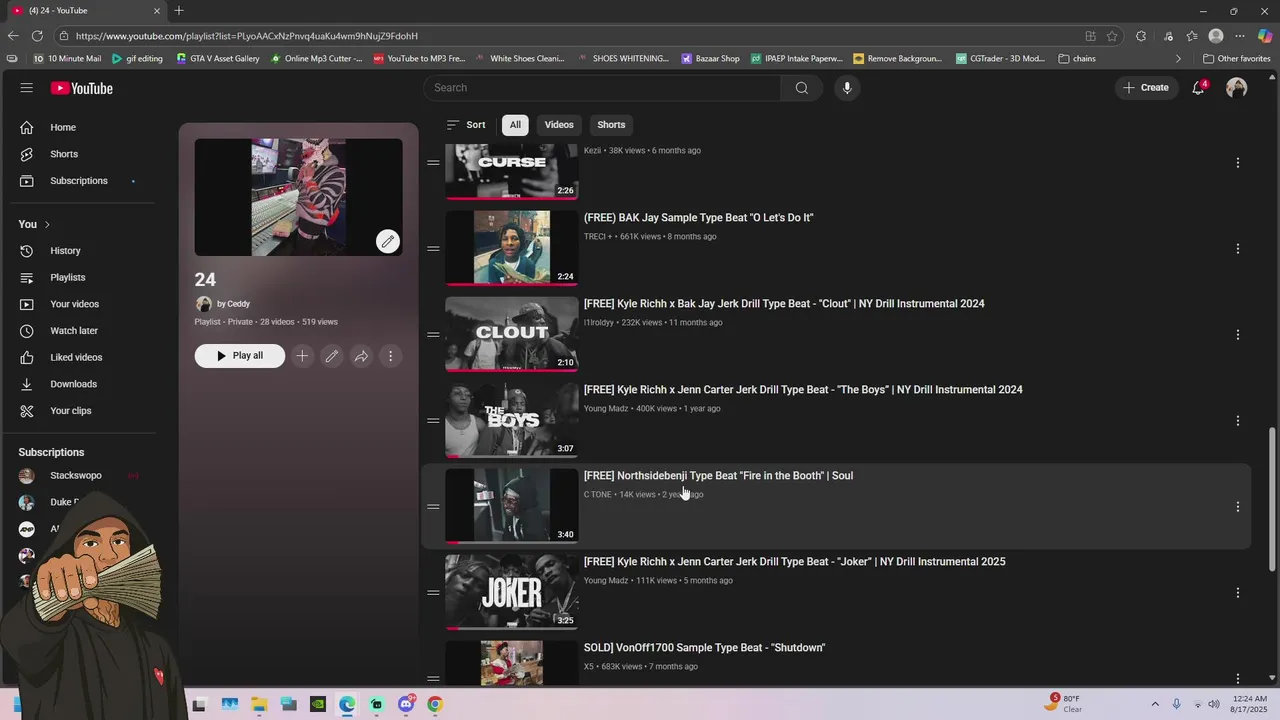Open more actions for Curse video
Image resolution: width=1280 pixels, height=720 pixels.
coord(1238,163)
